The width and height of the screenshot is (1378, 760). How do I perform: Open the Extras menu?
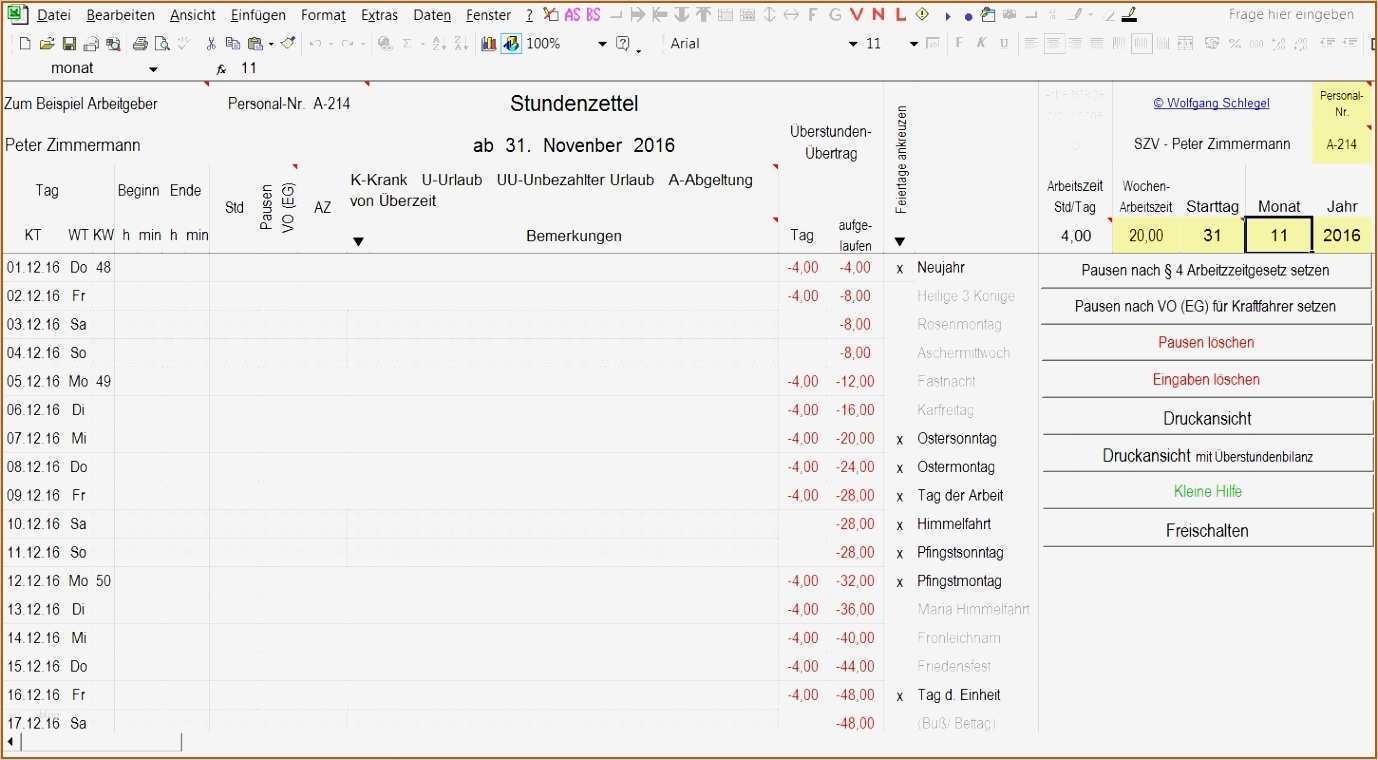click(380, 14)
